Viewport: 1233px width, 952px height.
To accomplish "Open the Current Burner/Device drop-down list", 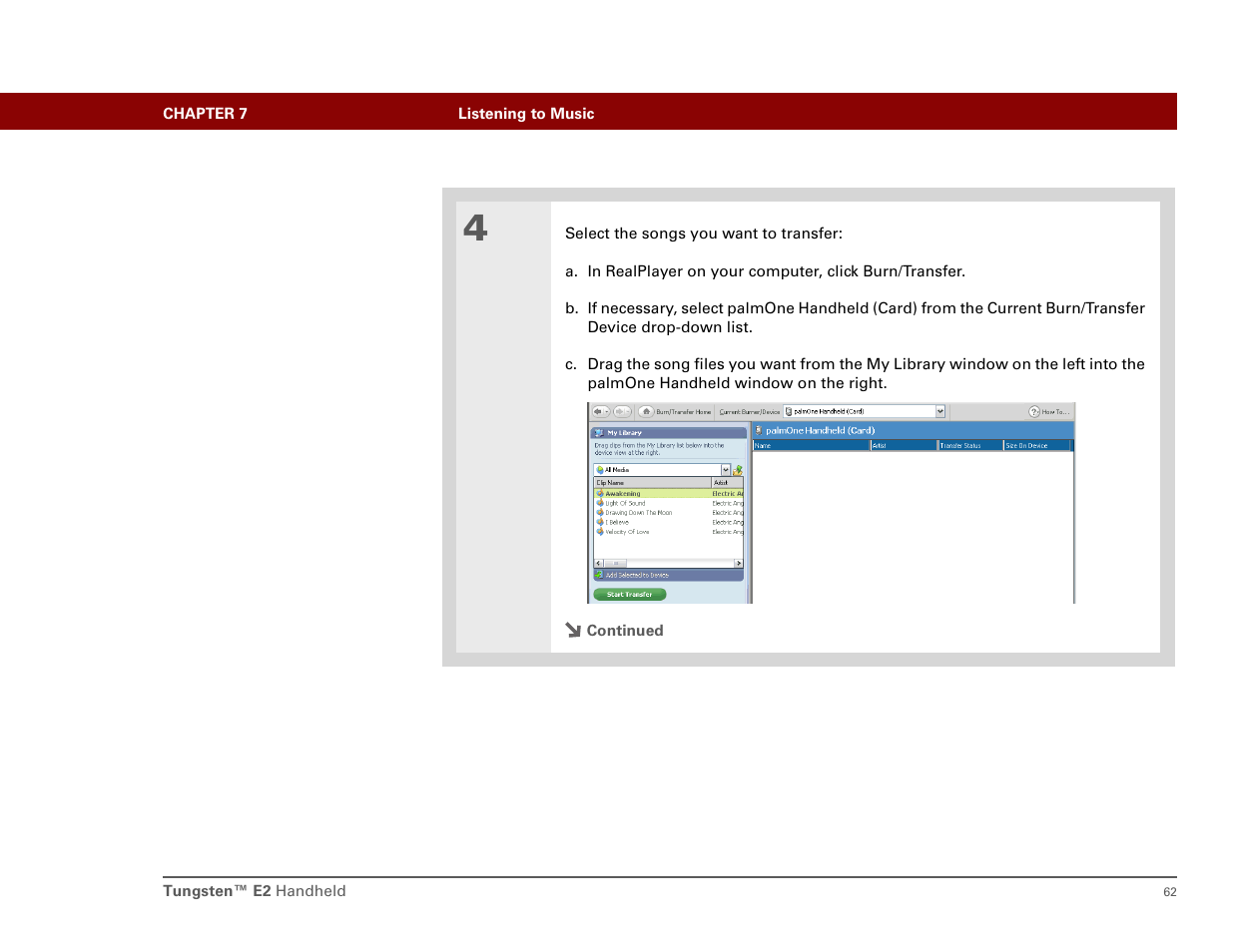I will pos(939,411).
